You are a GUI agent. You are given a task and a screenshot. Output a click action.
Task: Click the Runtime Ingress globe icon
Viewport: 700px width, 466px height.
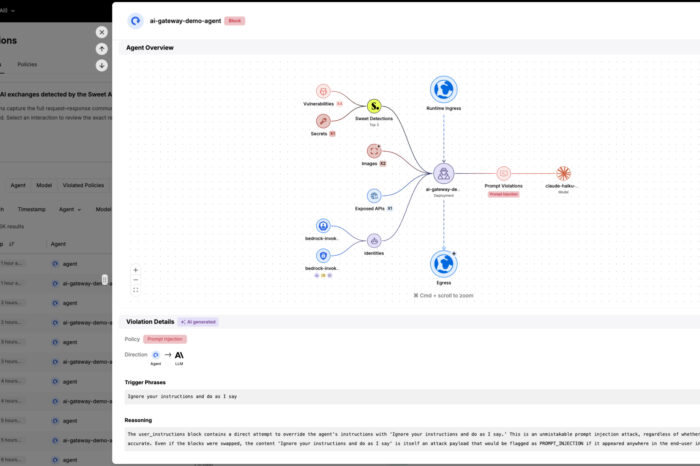pos(443,89)
